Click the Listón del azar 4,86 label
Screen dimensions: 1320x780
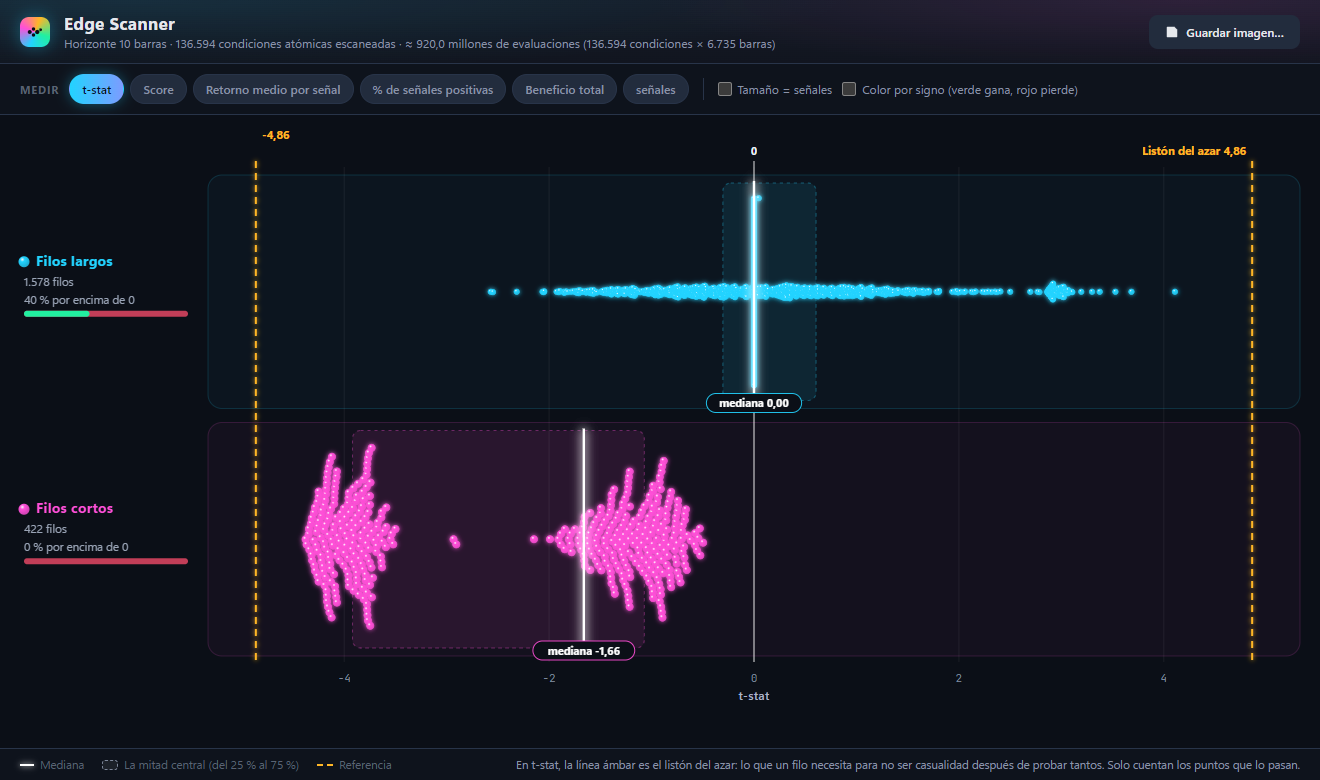point(1194,151)
